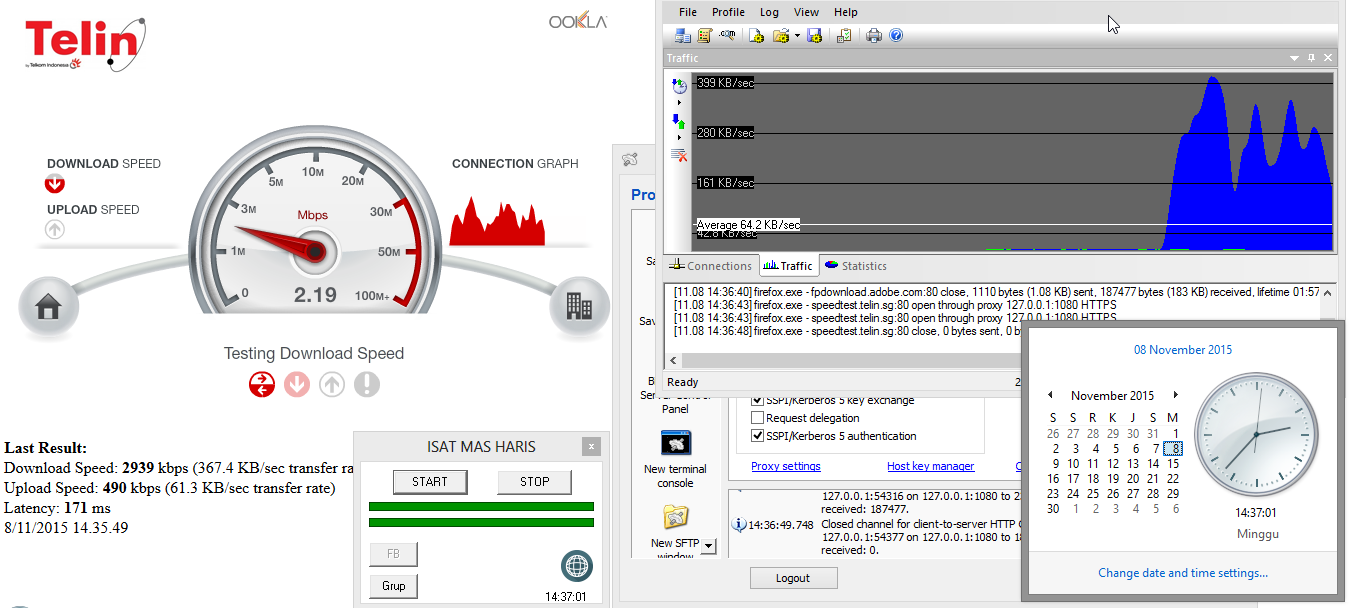Clear traffic graph with red X icon
1352x608 pixels.
point(679,155)
